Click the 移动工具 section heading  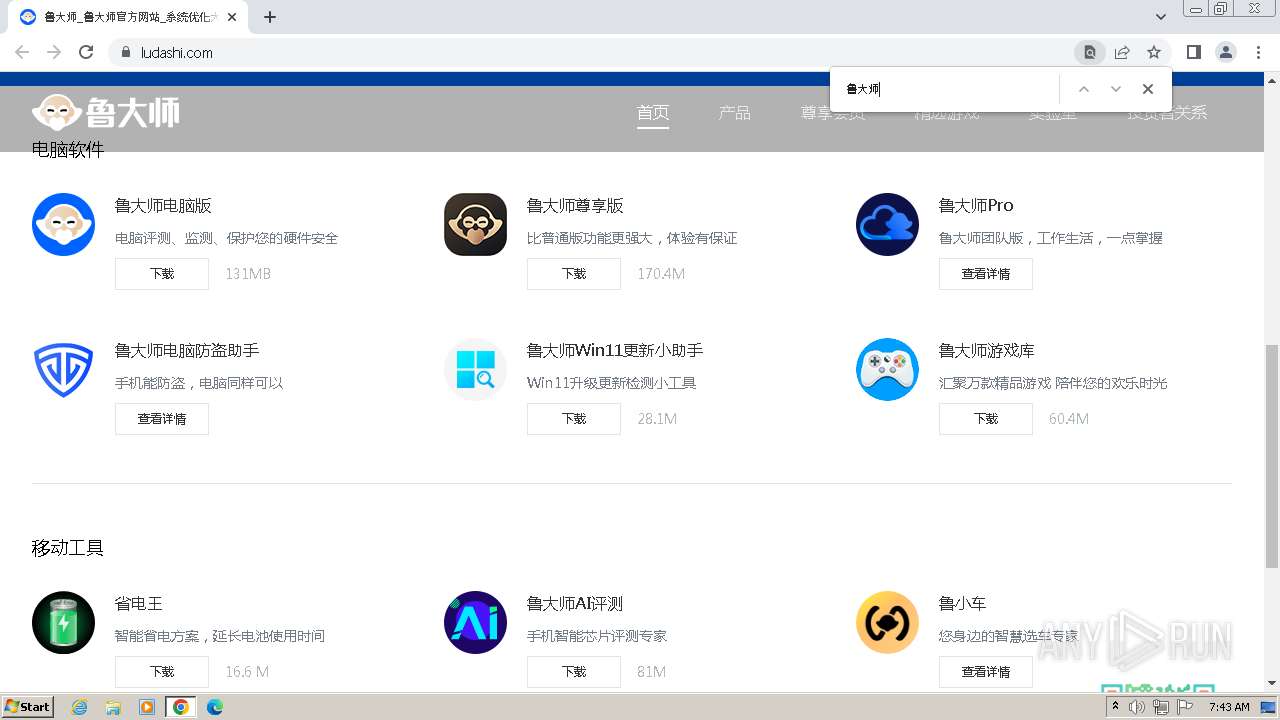[x=68, y=548]
